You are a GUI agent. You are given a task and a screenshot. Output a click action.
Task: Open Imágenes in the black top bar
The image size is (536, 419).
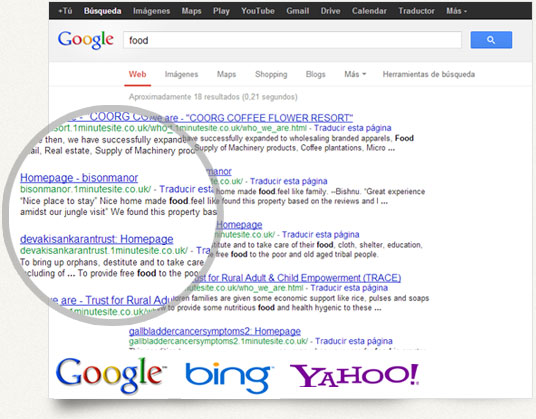(x=151, y=11)
